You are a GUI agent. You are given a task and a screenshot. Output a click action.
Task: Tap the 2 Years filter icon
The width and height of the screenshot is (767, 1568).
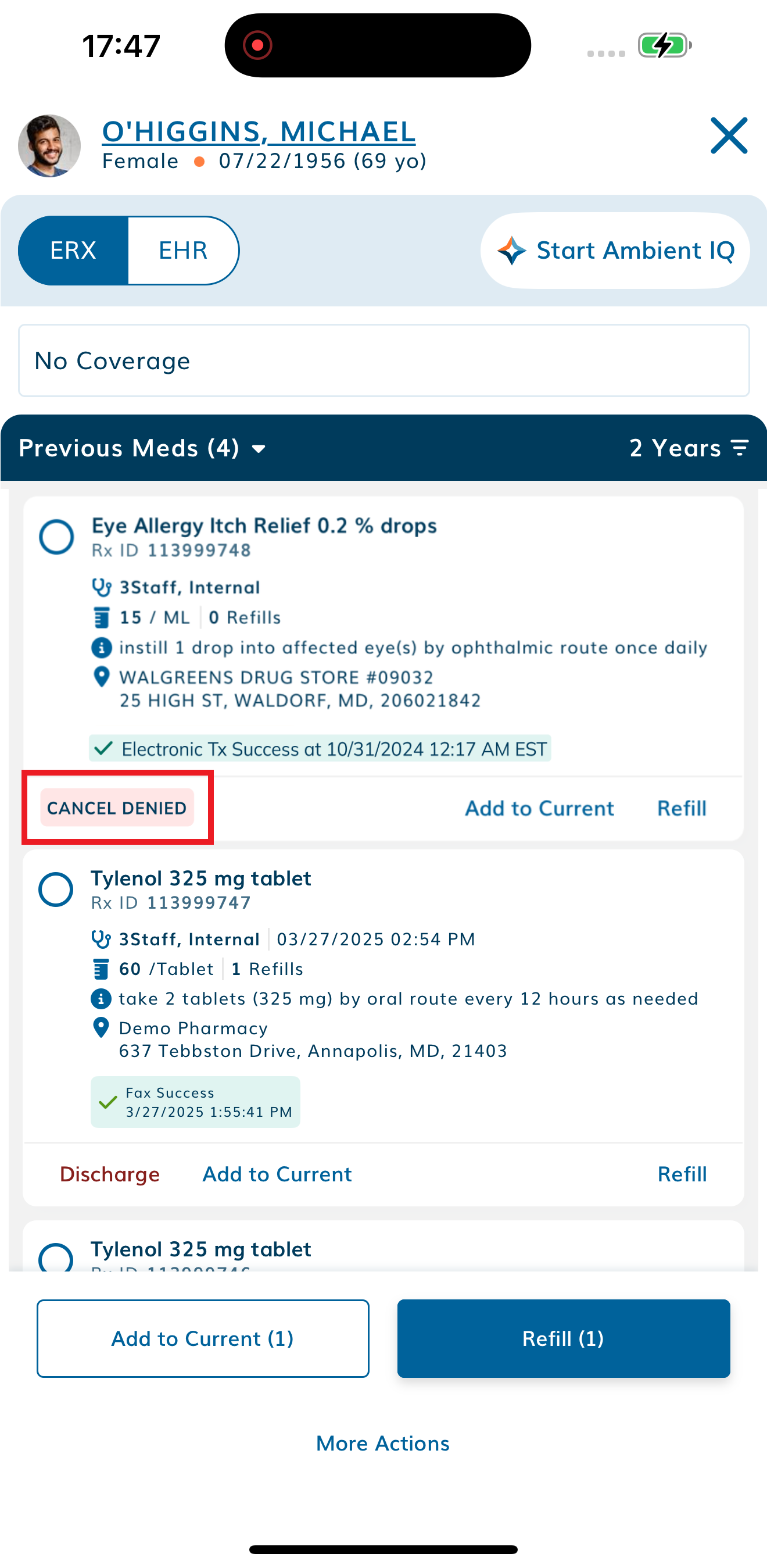coord(740,448)
